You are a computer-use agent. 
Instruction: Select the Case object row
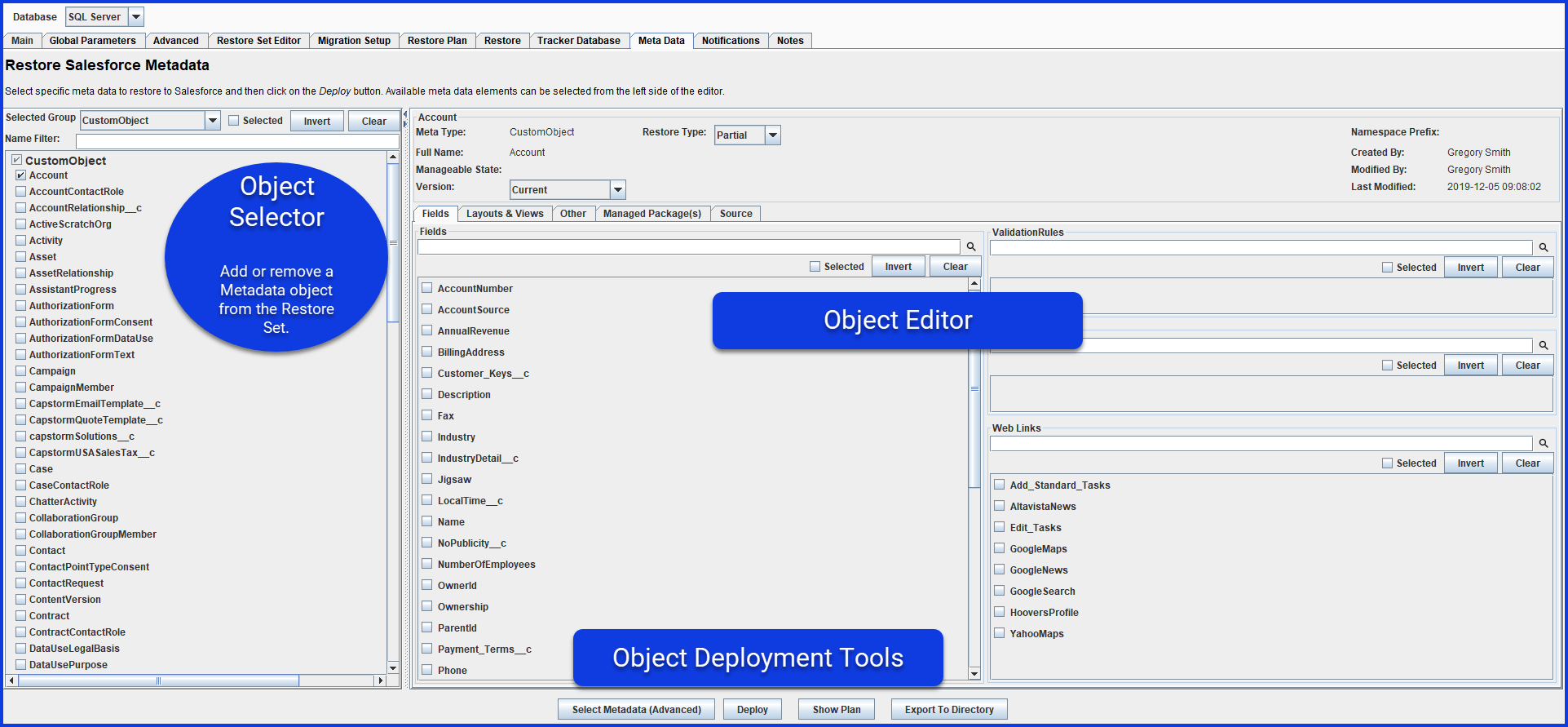(41, 469)
